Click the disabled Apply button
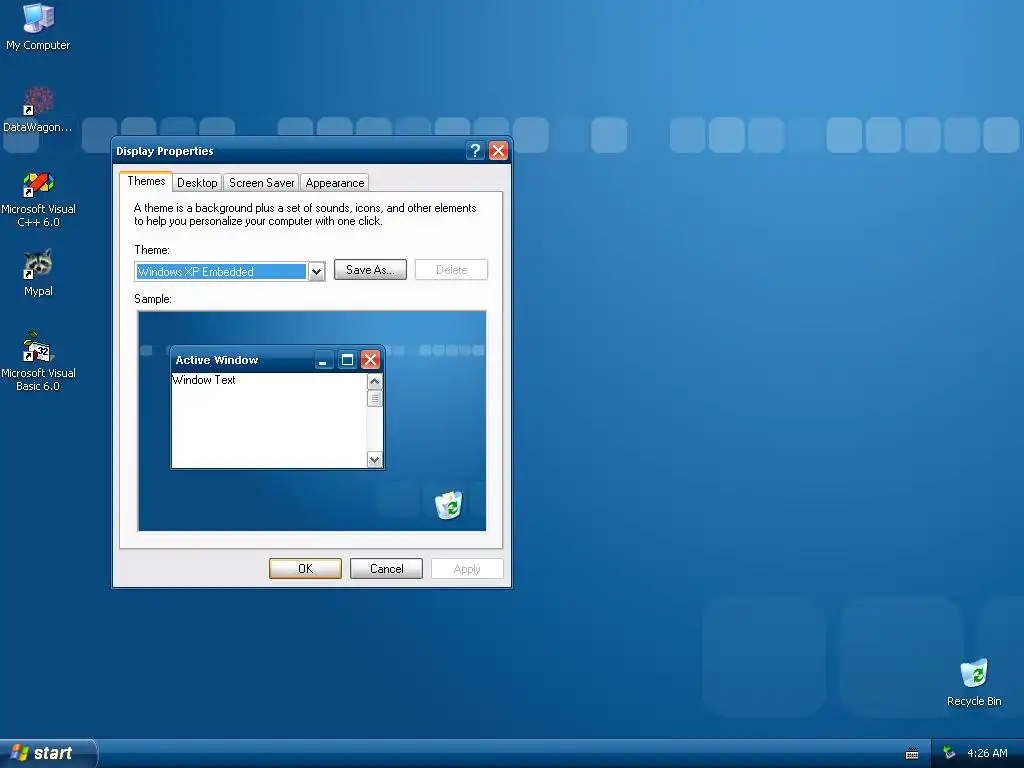This screenshot has width=1024, height=768. pyautogui.click(x=467, y=569)
